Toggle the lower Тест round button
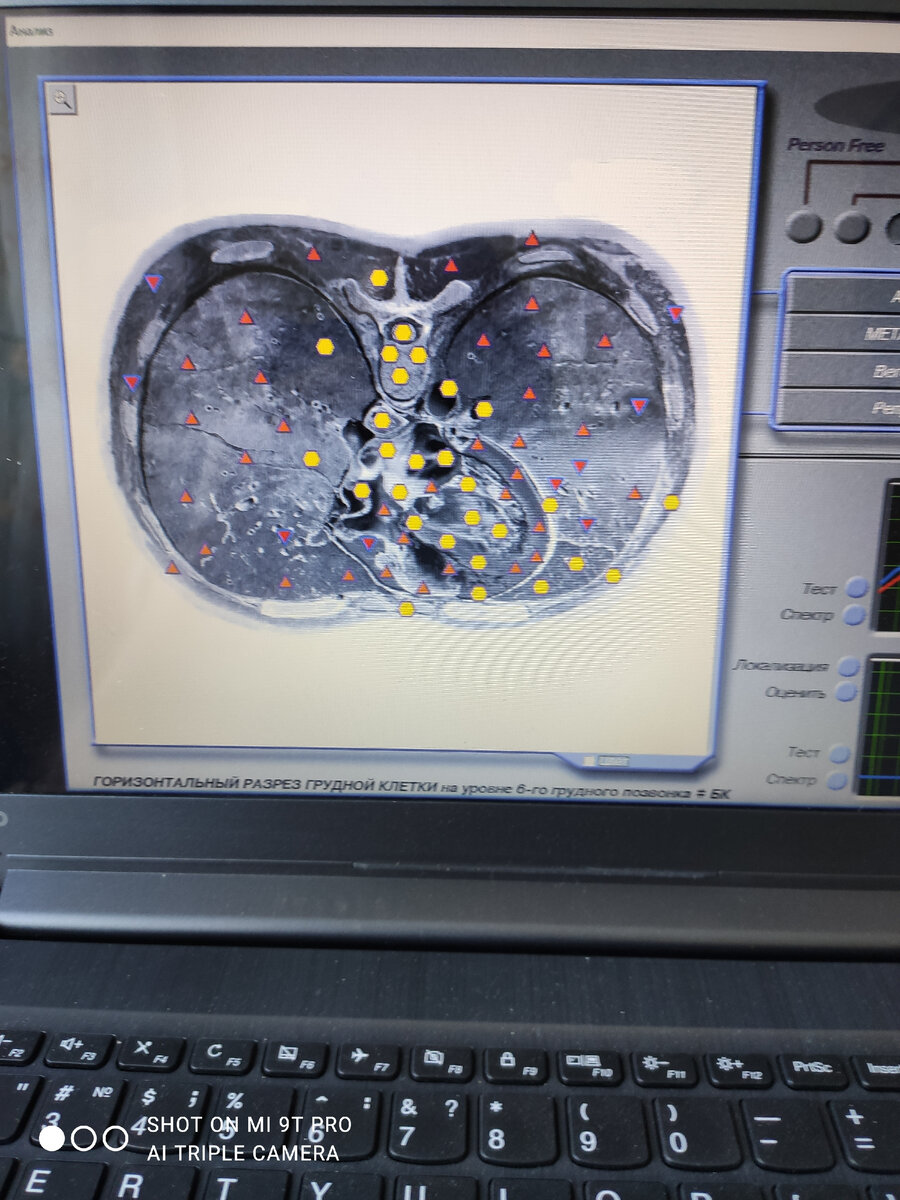 tap(840, 753)
